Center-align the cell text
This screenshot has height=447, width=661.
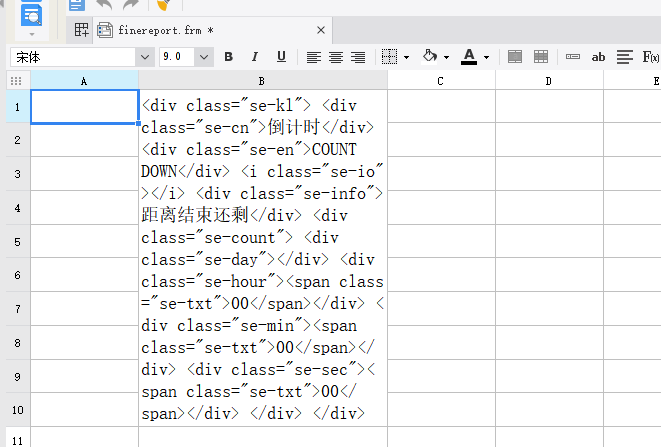pyautogui.click(x=336, y=57)
